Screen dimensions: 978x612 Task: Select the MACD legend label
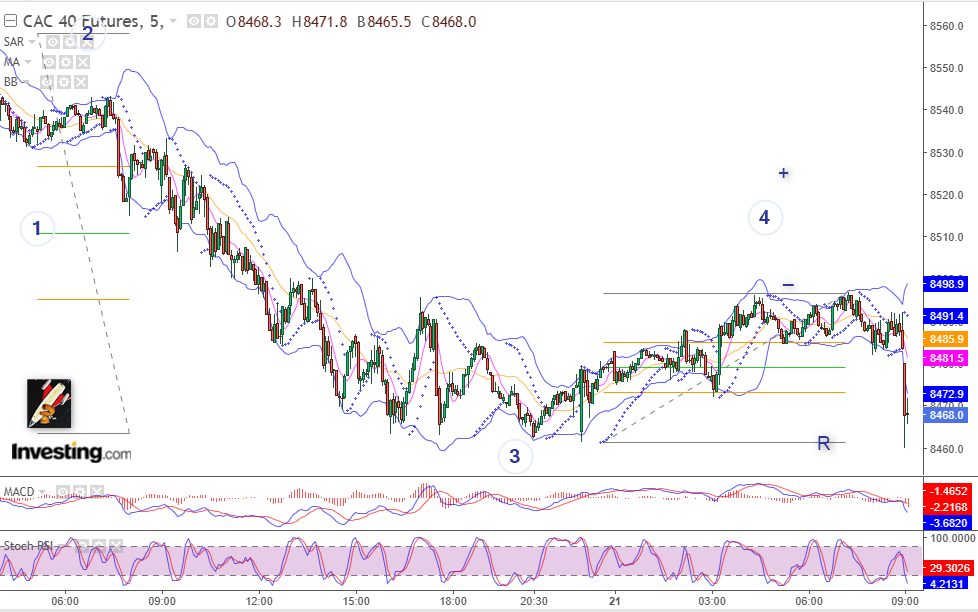pyautogui.click(x=19, y=492)
